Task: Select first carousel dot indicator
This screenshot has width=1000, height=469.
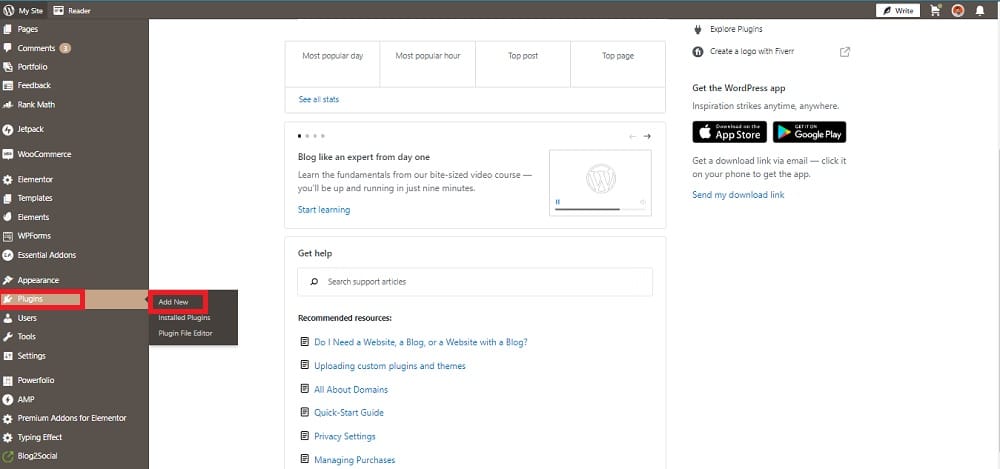Action: (300, 136)
